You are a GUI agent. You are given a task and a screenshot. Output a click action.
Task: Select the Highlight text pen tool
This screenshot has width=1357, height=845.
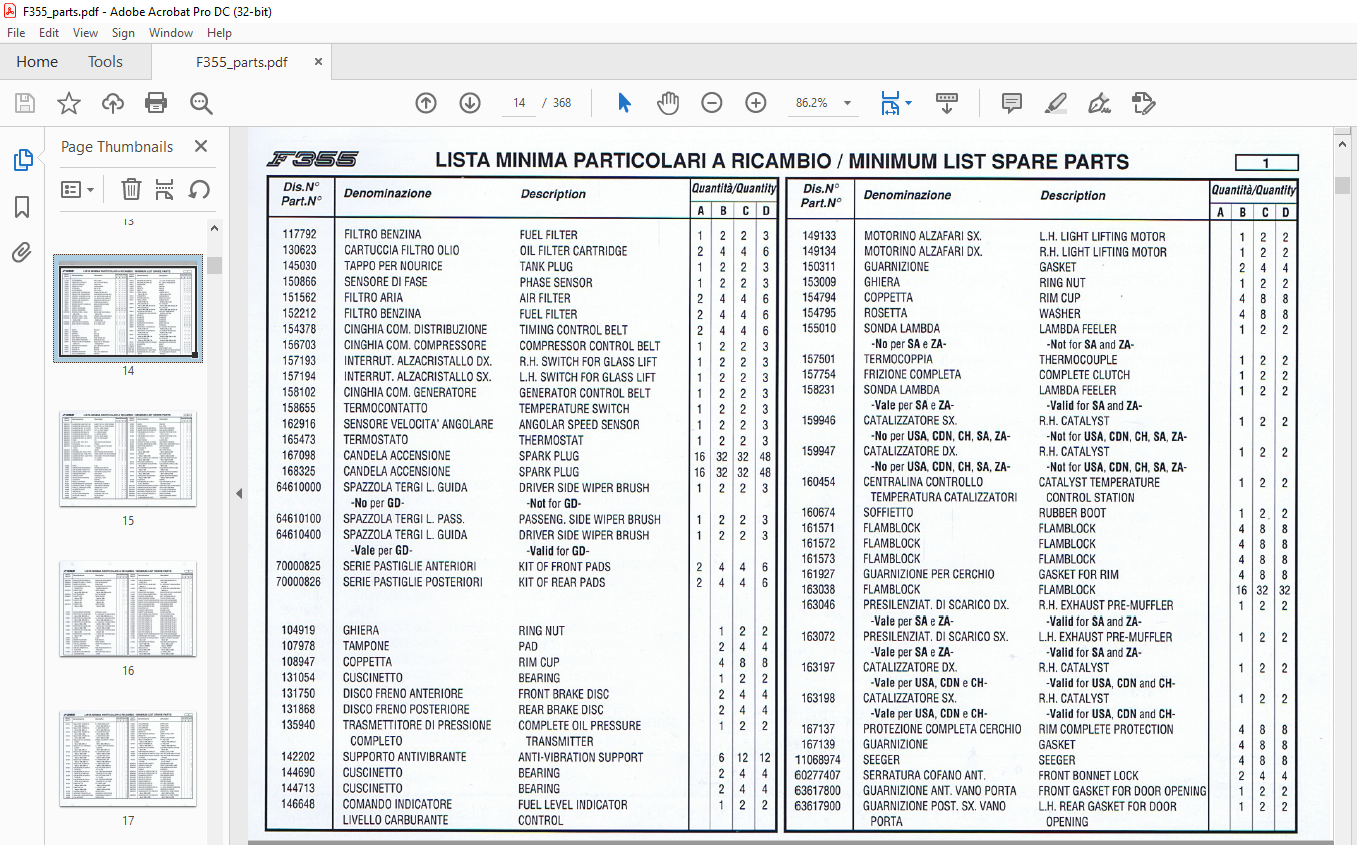[1055, 103]
